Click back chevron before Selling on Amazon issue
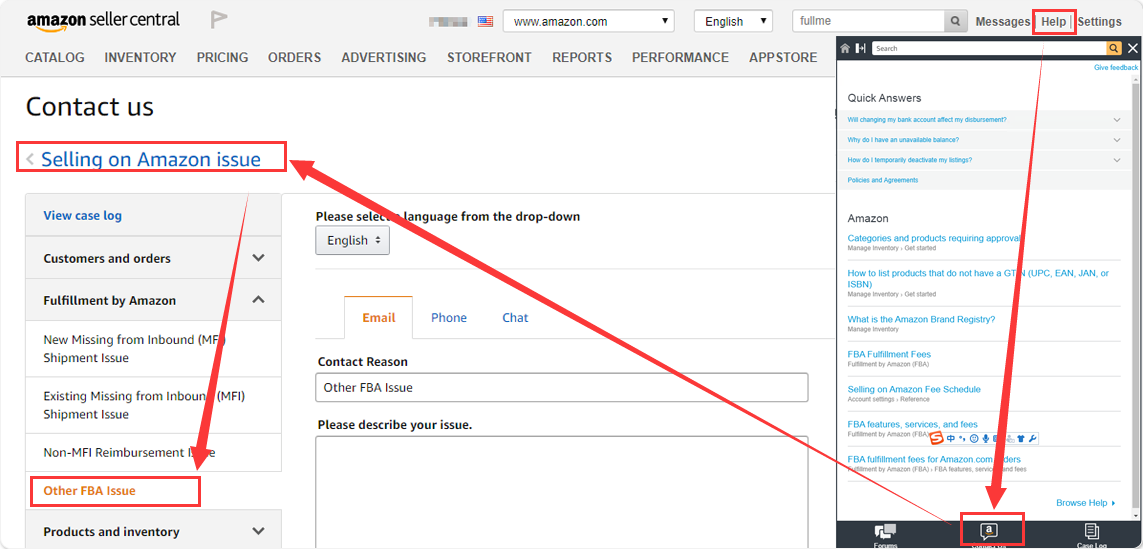The width and height of the screenshot is (1143, 549). click(x=30, y=159)
